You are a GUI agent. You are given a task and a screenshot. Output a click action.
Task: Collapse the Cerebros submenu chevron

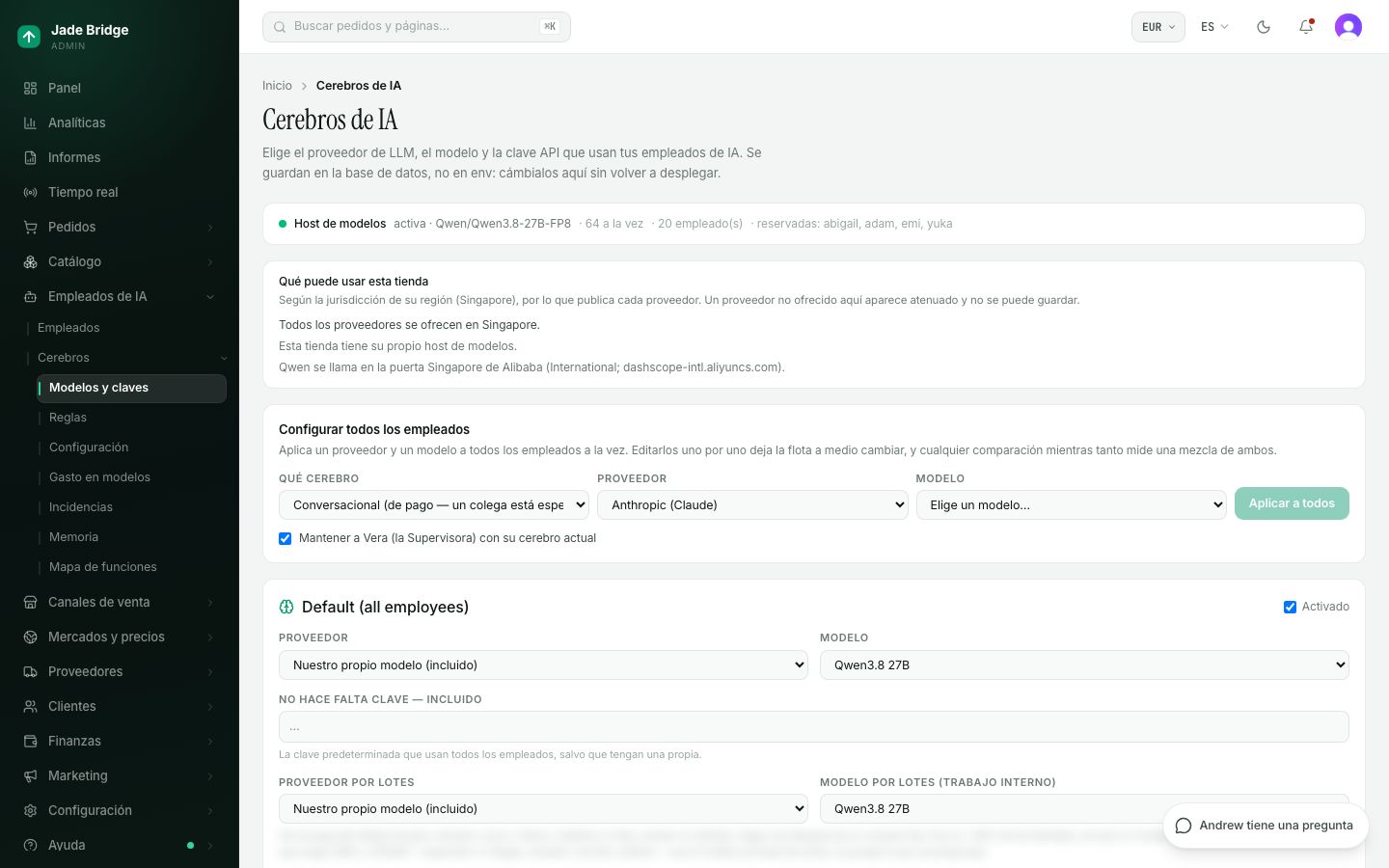point(224,358)
